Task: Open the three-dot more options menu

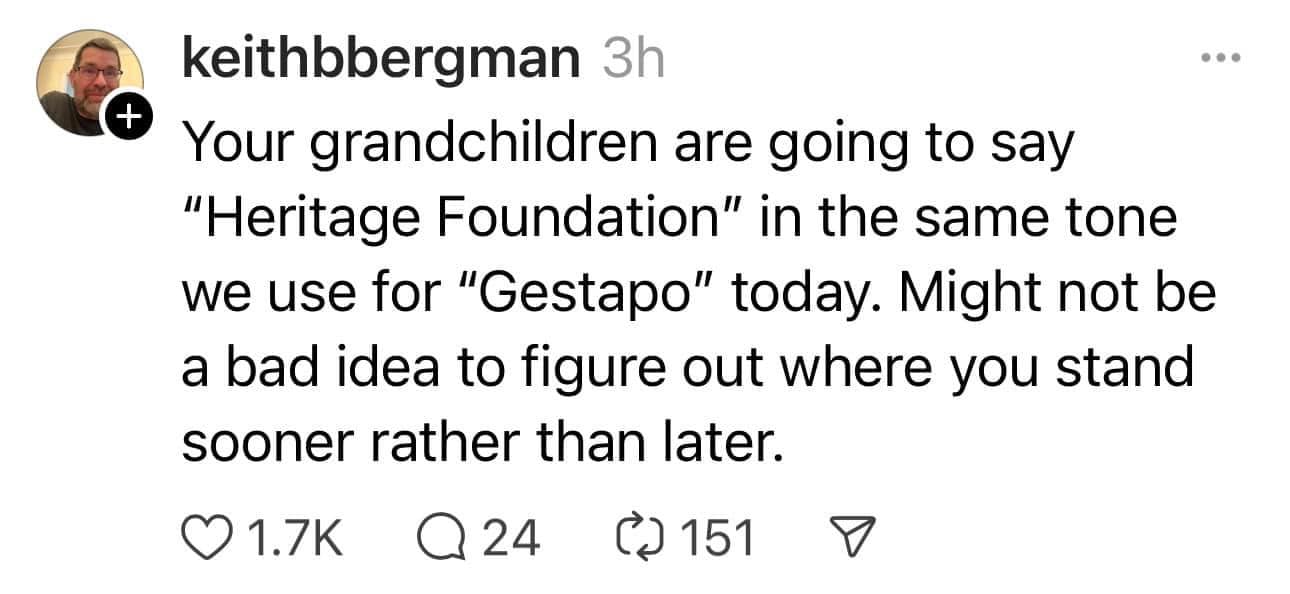Action: point(1220,58)
